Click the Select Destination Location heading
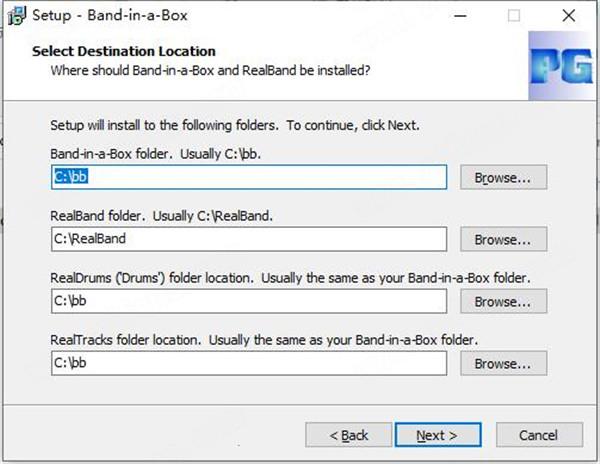 coord(124,51)
